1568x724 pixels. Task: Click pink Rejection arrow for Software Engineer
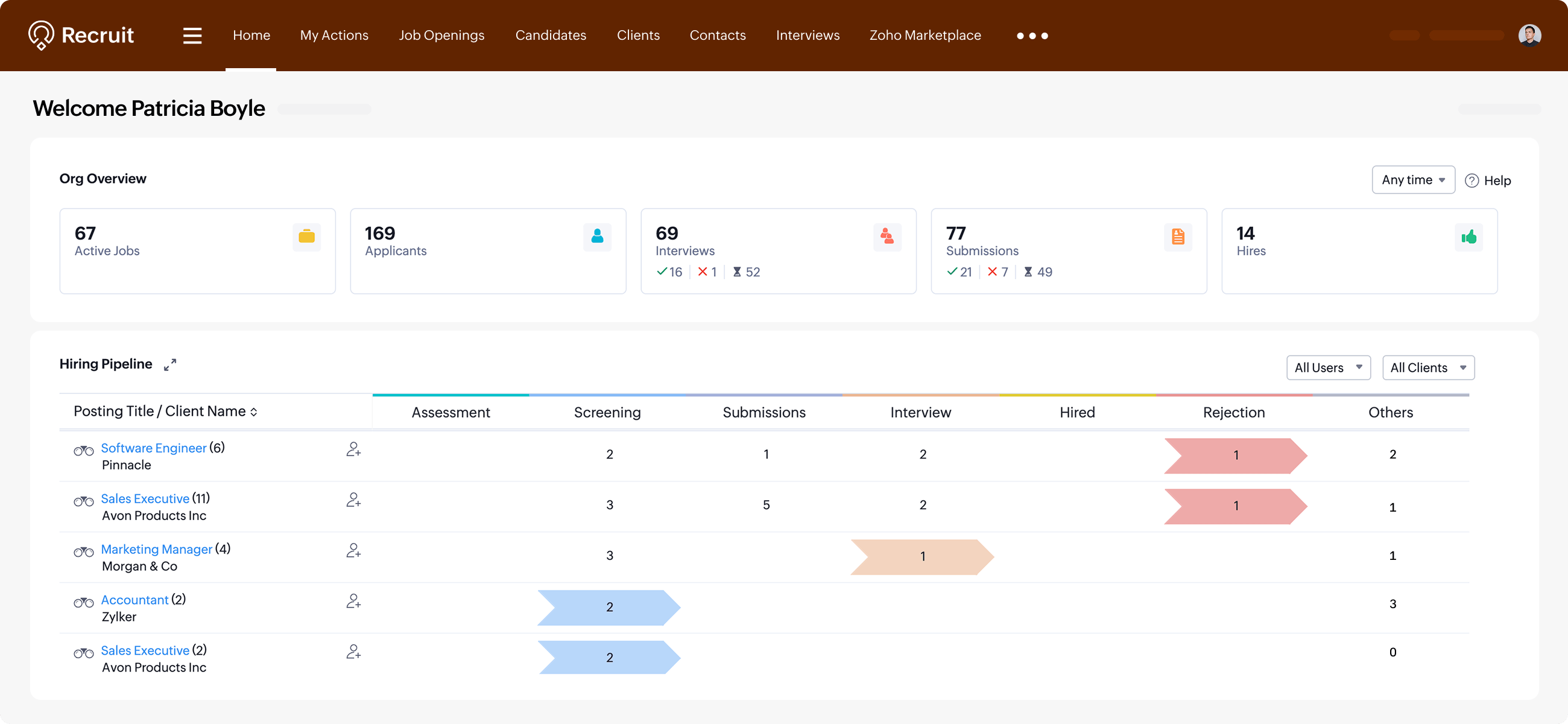pos(1235,456)
